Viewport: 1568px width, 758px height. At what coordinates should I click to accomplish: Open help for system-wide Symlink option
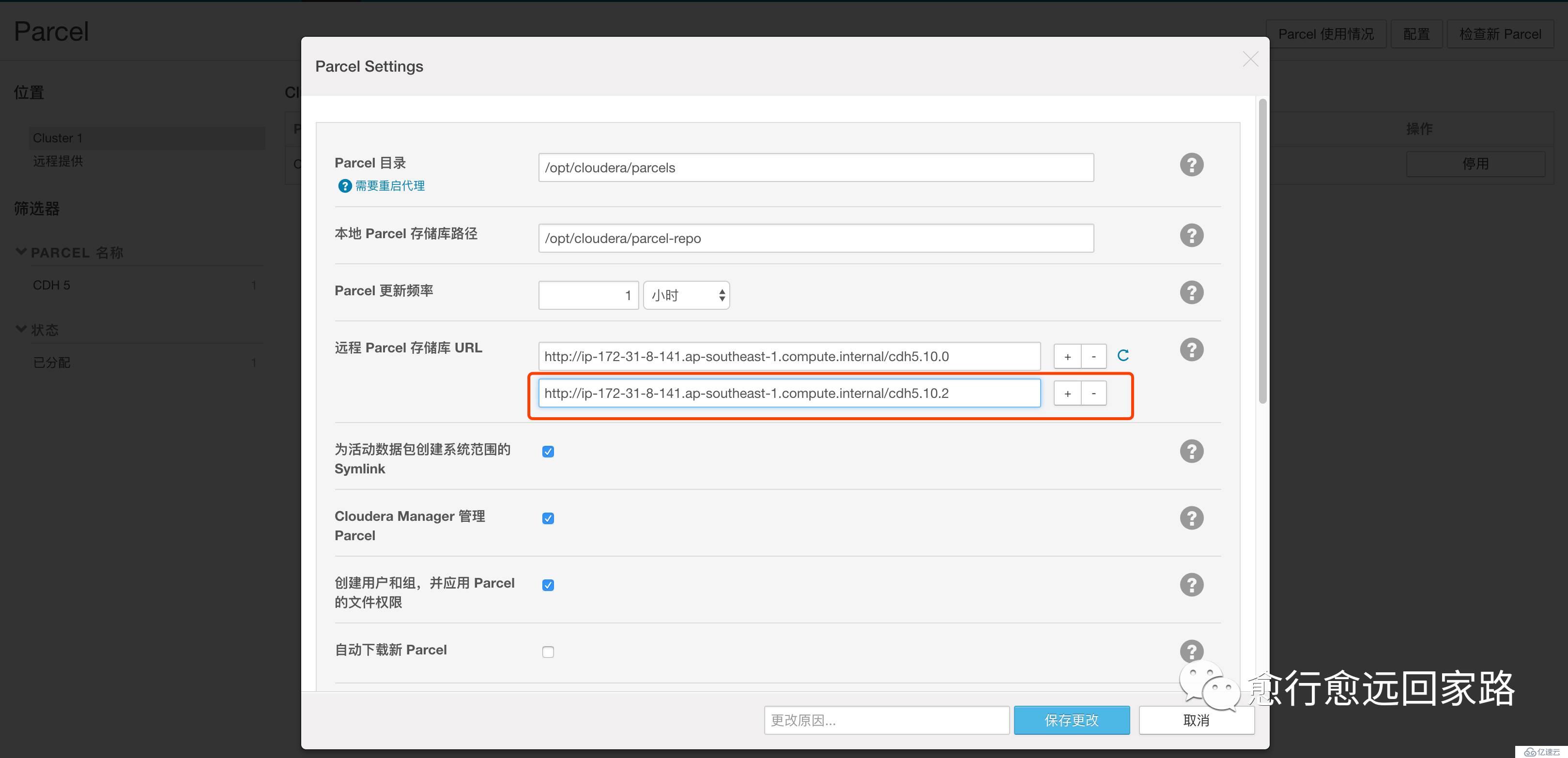click(1191, 451)
